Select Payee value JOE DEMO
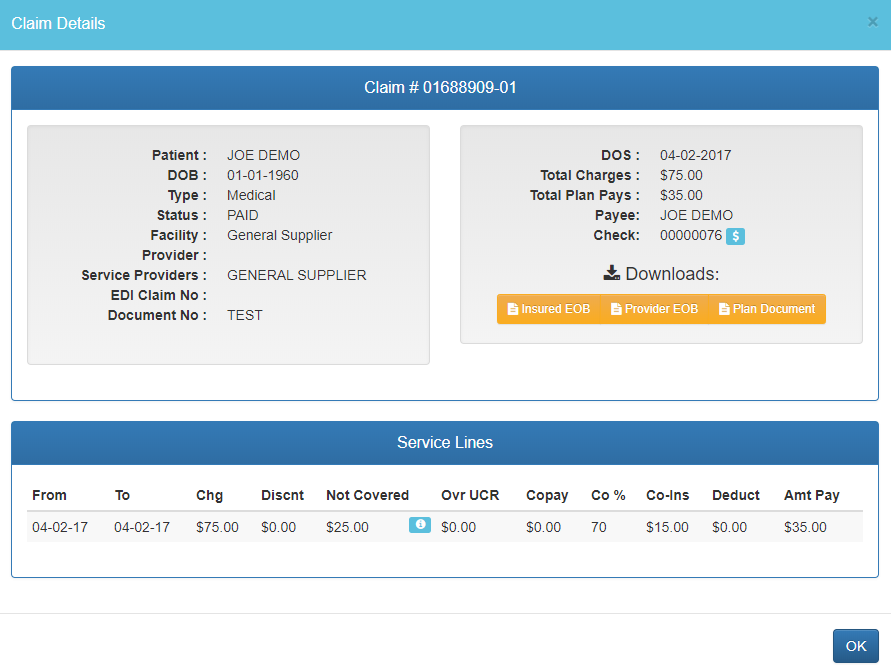891x669 pixels. pos(696,215)
